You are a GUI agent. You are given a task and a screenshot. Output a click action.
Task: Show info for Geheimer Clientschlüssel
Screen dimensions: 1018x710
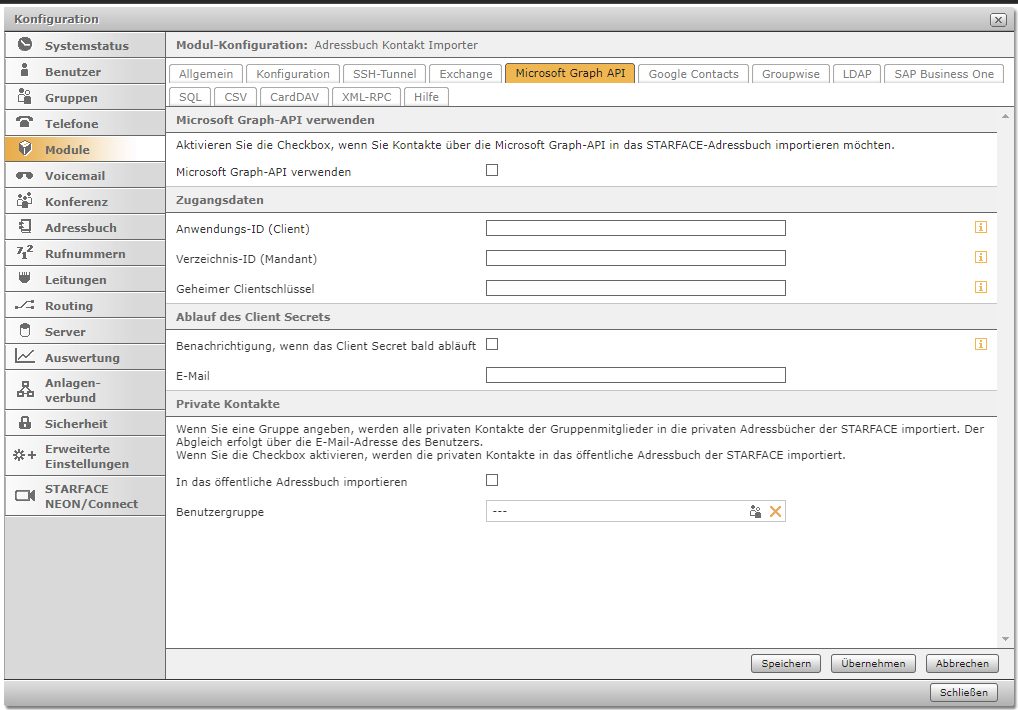[981, 287]
